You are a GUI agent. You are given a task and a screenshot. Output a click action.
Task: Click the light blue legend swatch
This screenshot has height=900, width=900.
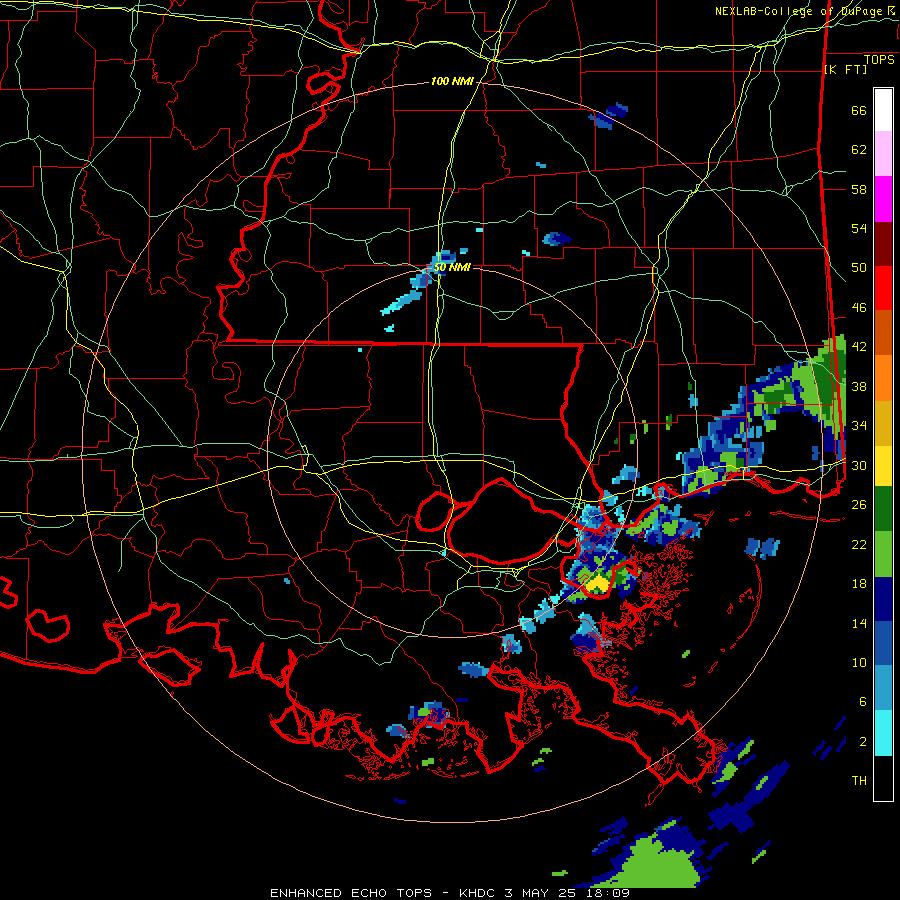883,688
